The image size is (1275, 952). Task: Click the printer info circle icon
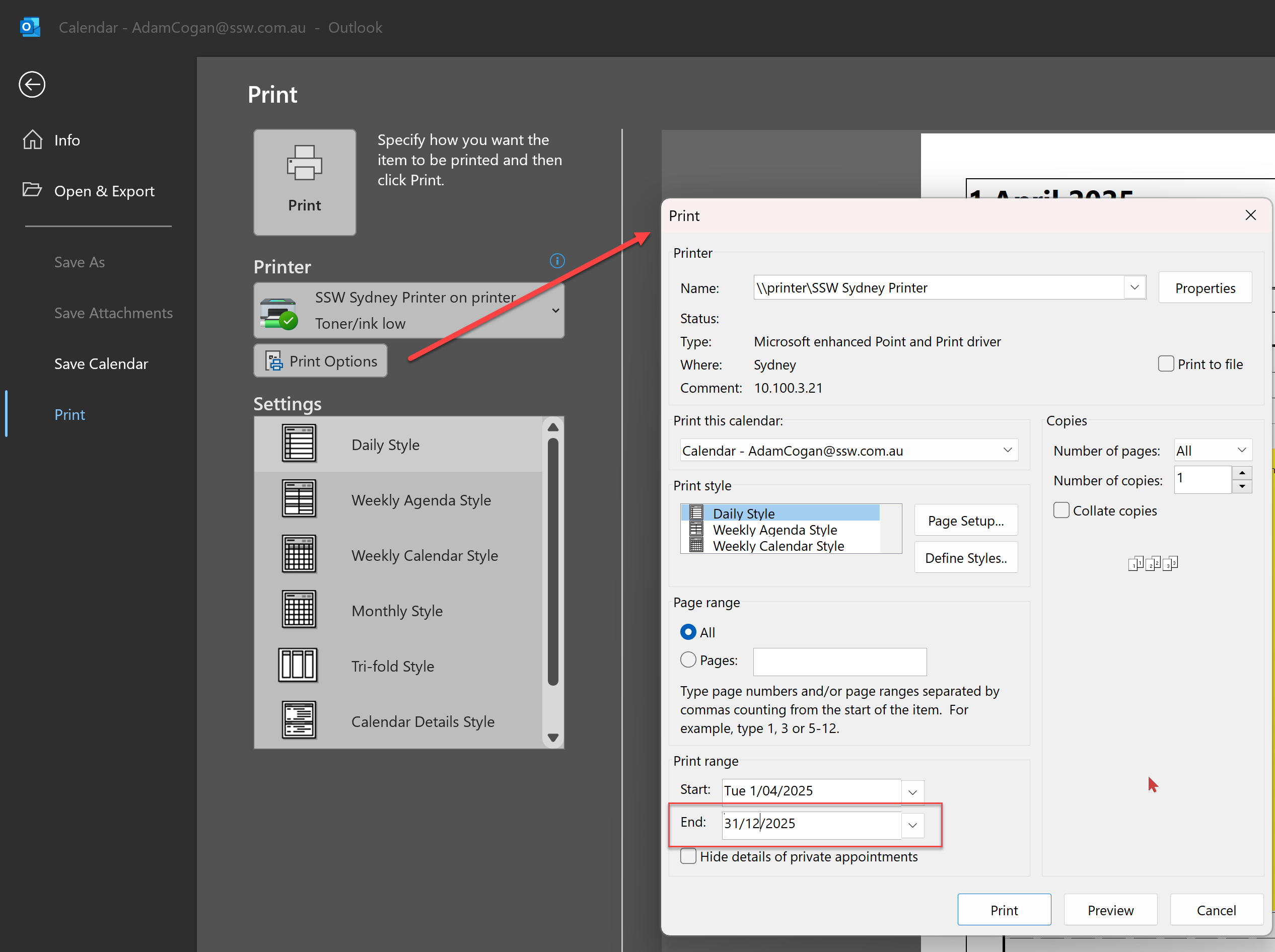coord(557,261)
